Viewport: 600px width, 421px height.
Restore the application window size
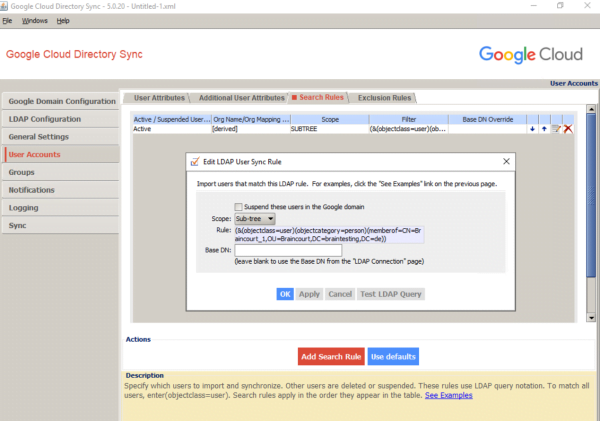(x=560, y=6)
